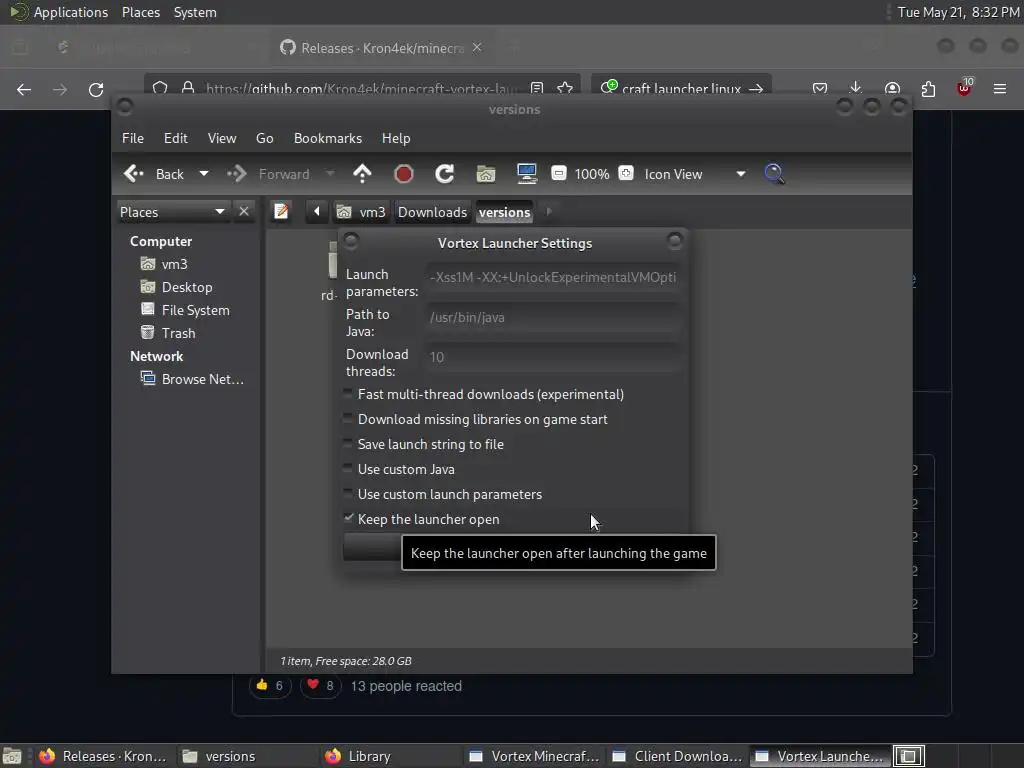Click the show desktop taskbar icon
Viewport: 1024px width, 768px height.
(12, 756)
